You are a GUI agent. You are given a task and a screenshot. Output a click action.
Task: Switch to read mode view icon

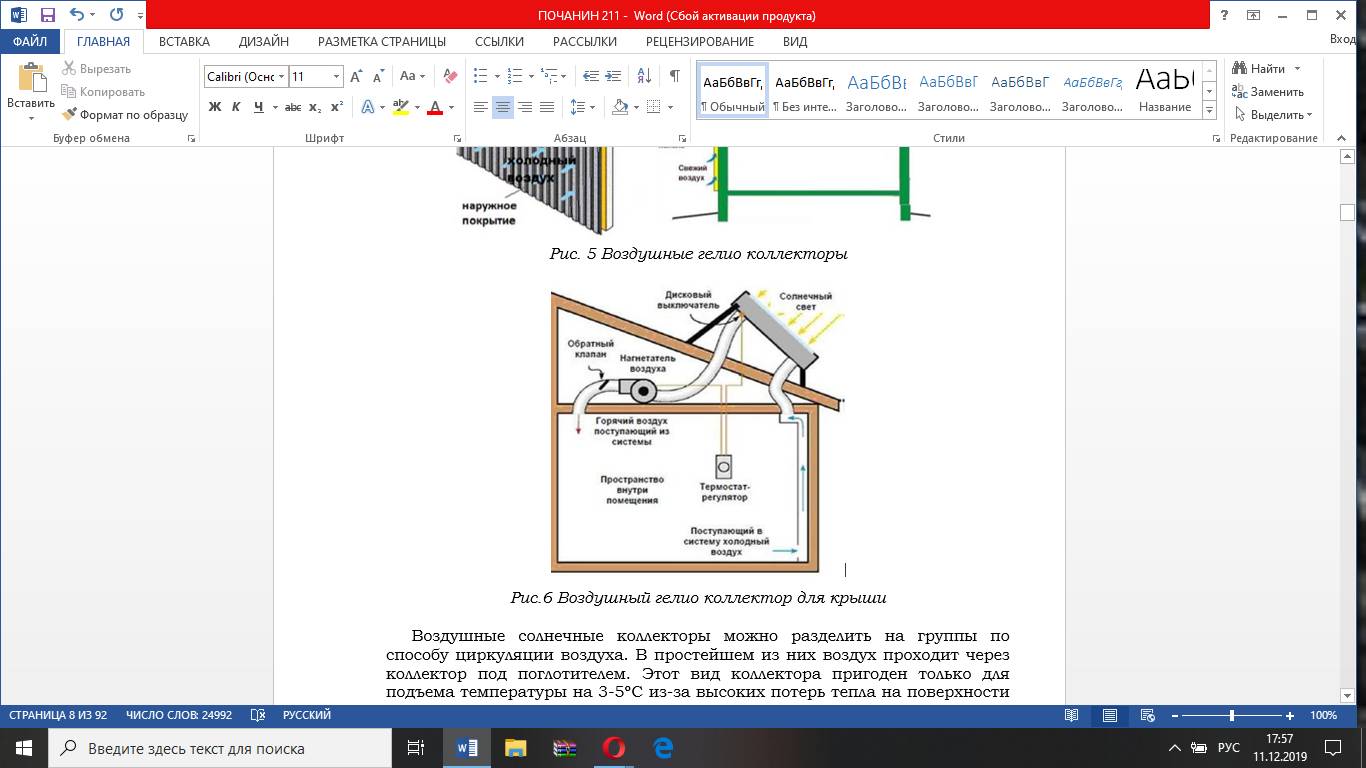tap(1072, 716)
